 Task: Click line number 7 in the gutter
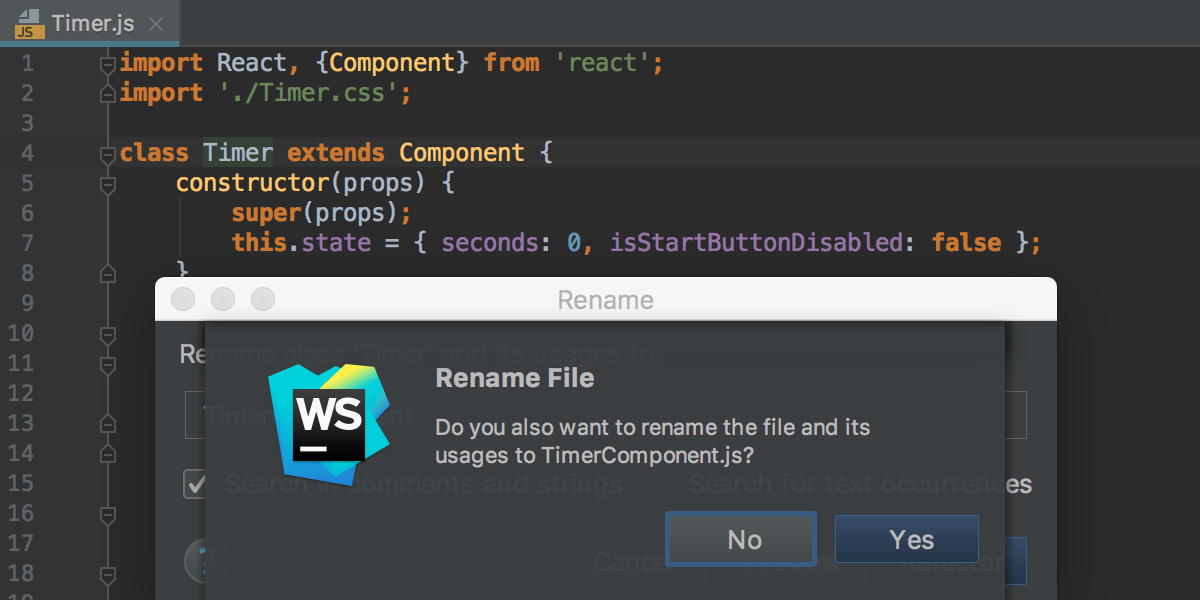[x=26, y=243]
